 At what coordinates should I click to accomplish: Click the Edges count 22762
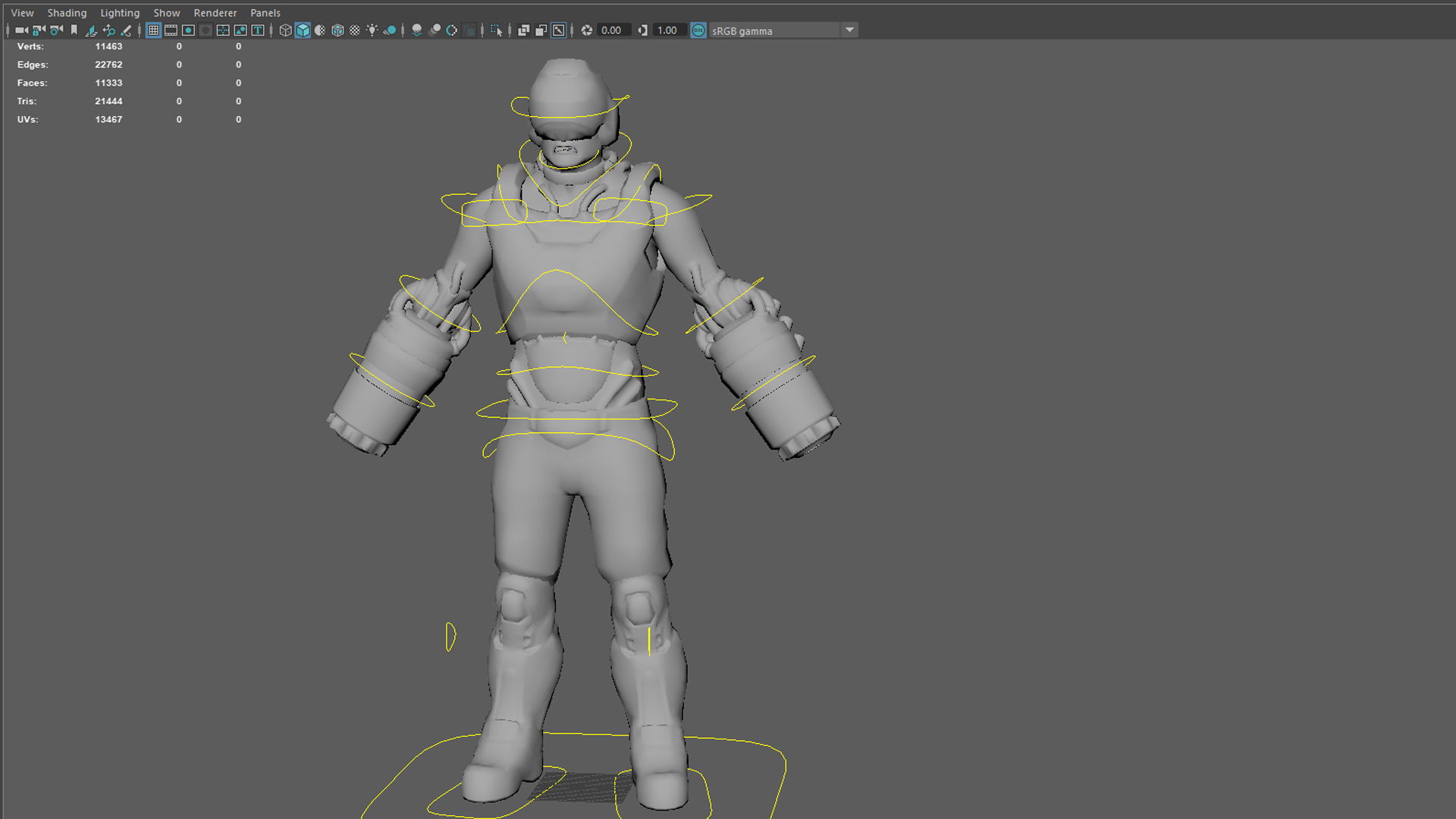click(x=108, y=64)
